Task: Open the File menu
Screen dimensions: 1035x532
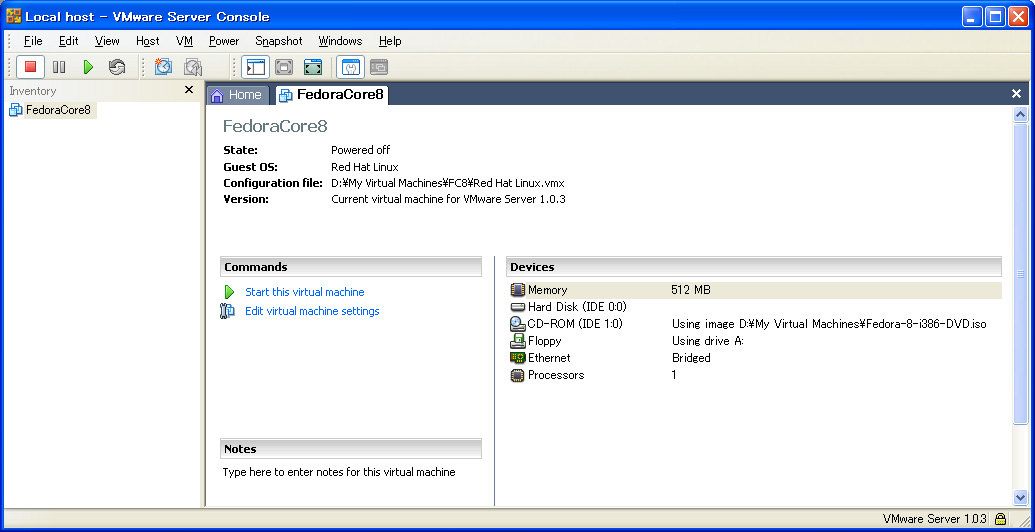Action: 33,41
